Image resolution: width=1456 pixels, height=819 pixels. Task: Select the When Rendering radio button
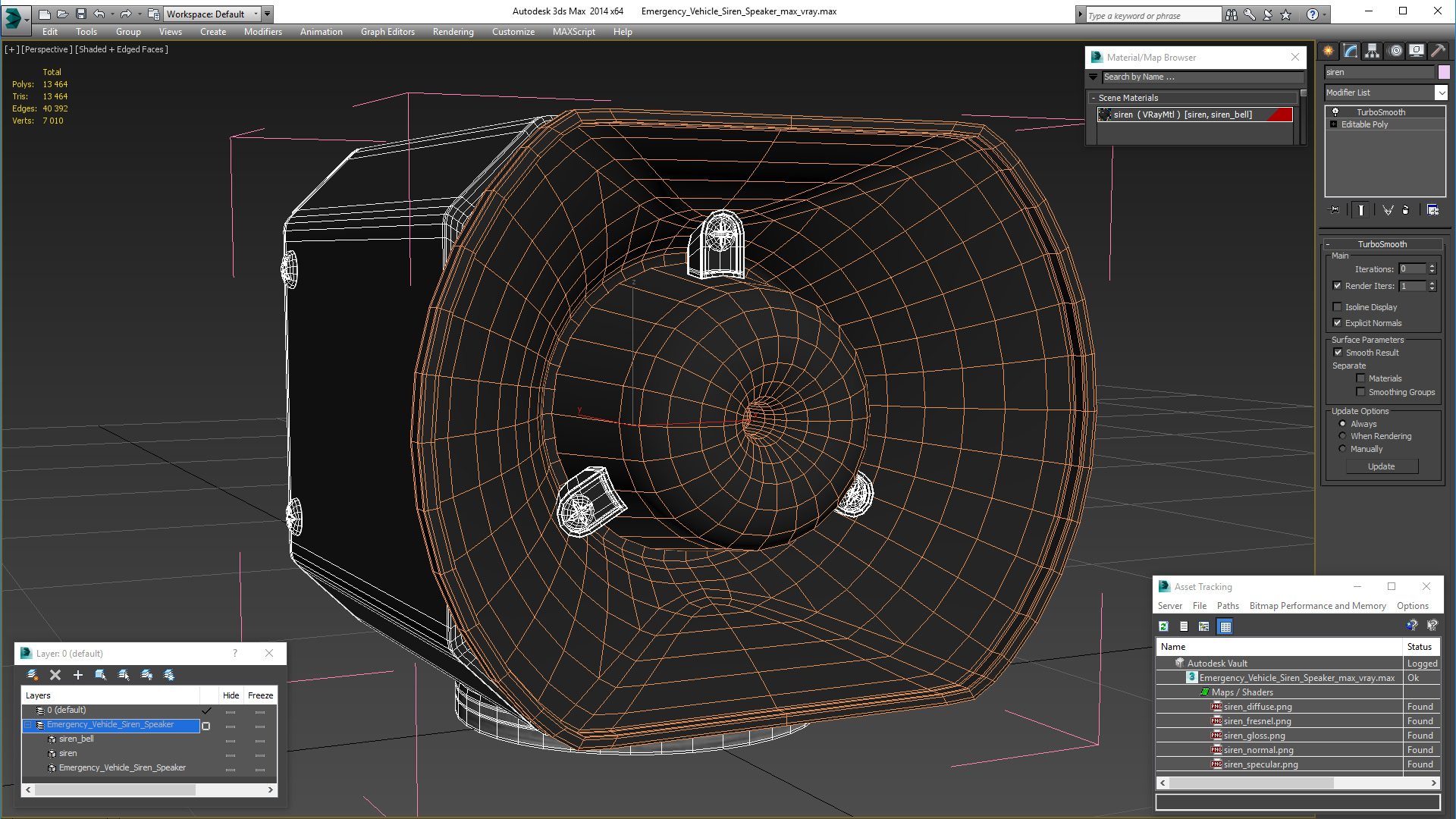[x=1342, y=436]
